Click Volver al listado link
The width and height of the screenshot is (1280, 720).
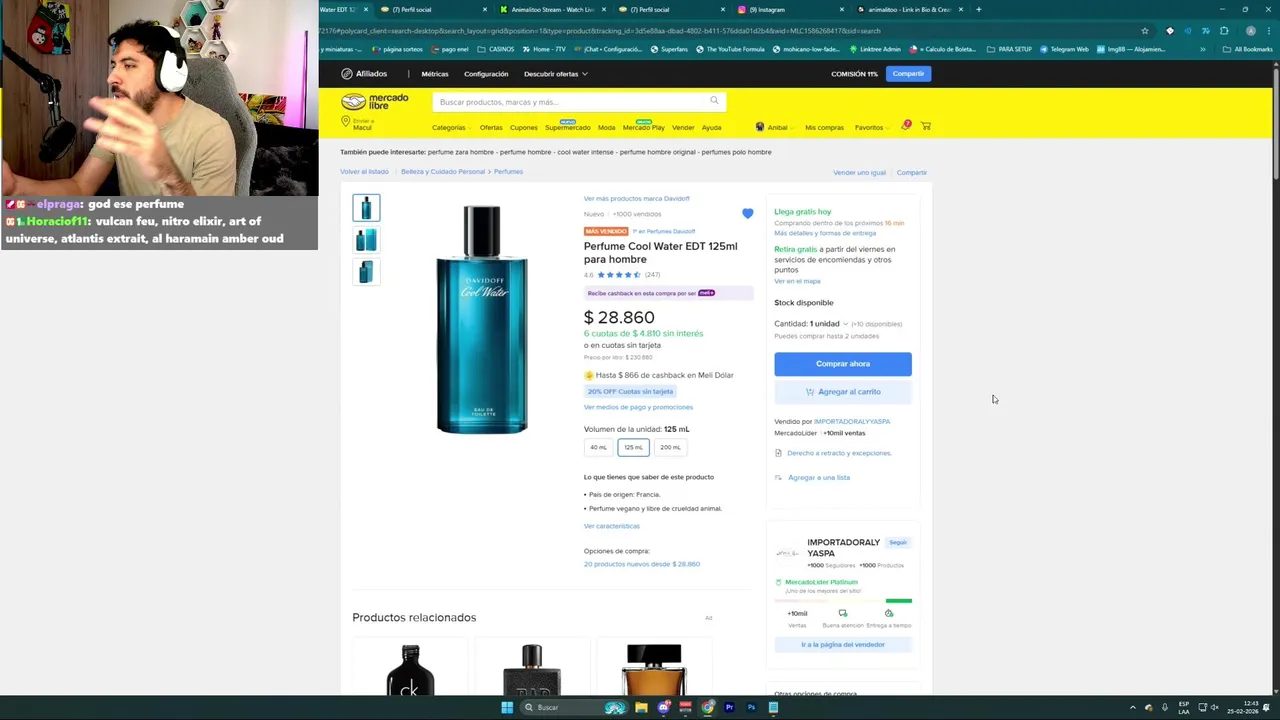tap(364, 172)
